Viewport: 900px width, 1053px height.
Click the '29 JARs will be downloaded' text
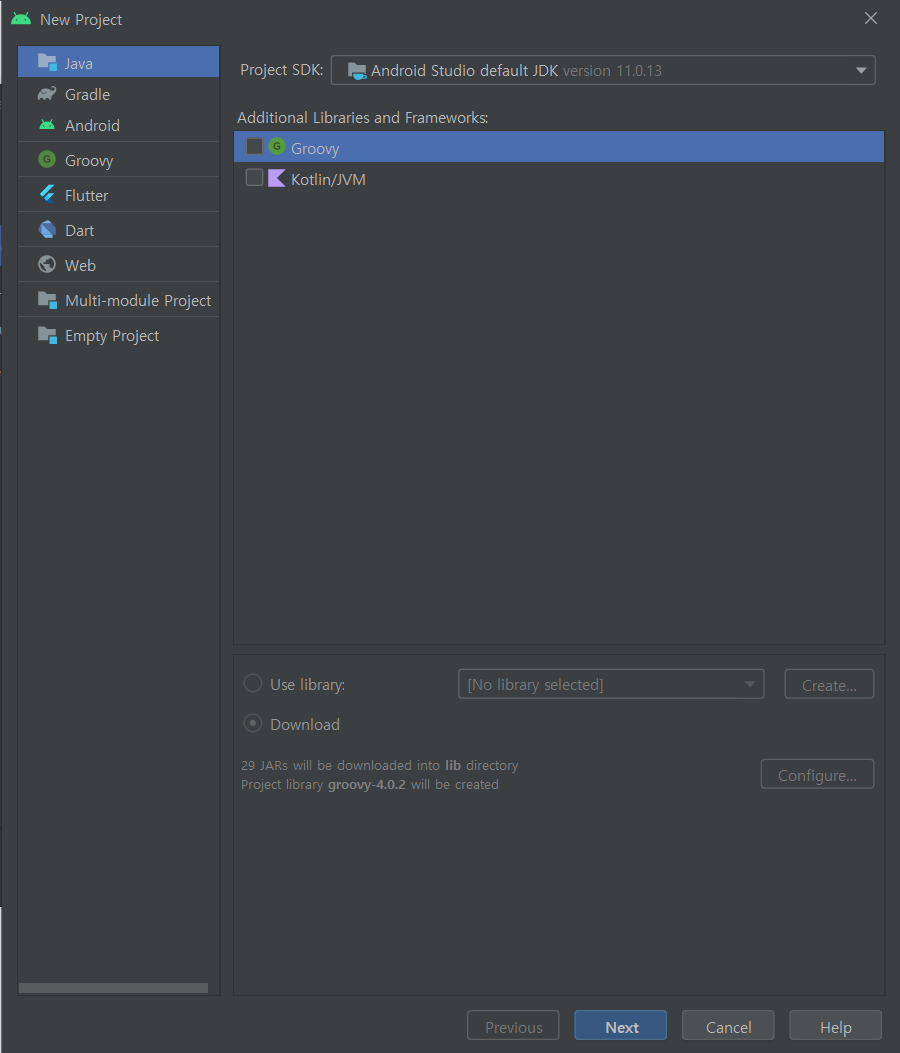click(379, 765)
